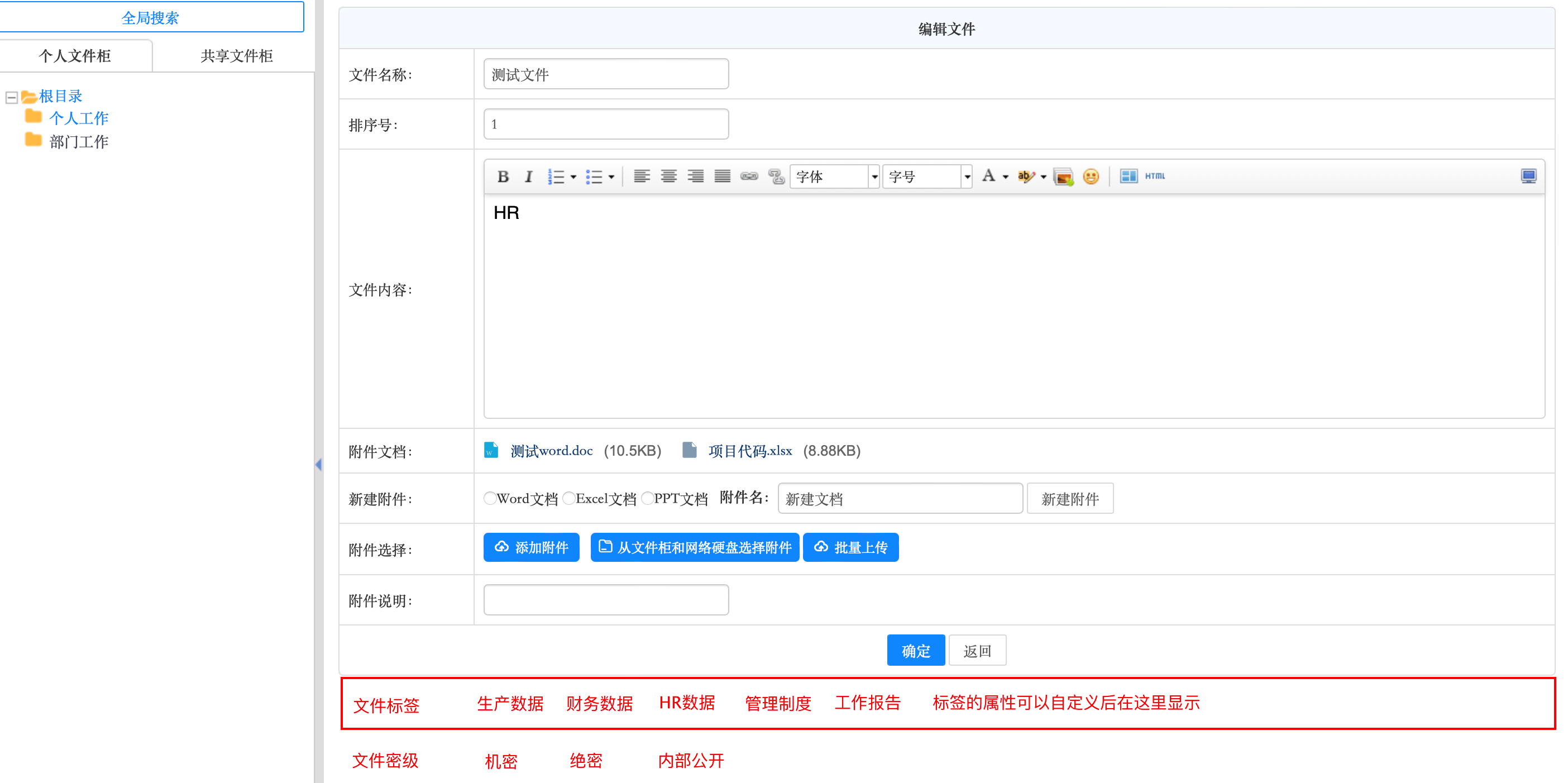
Task: Click the 返回 button
Action: [x=977, y=650]
